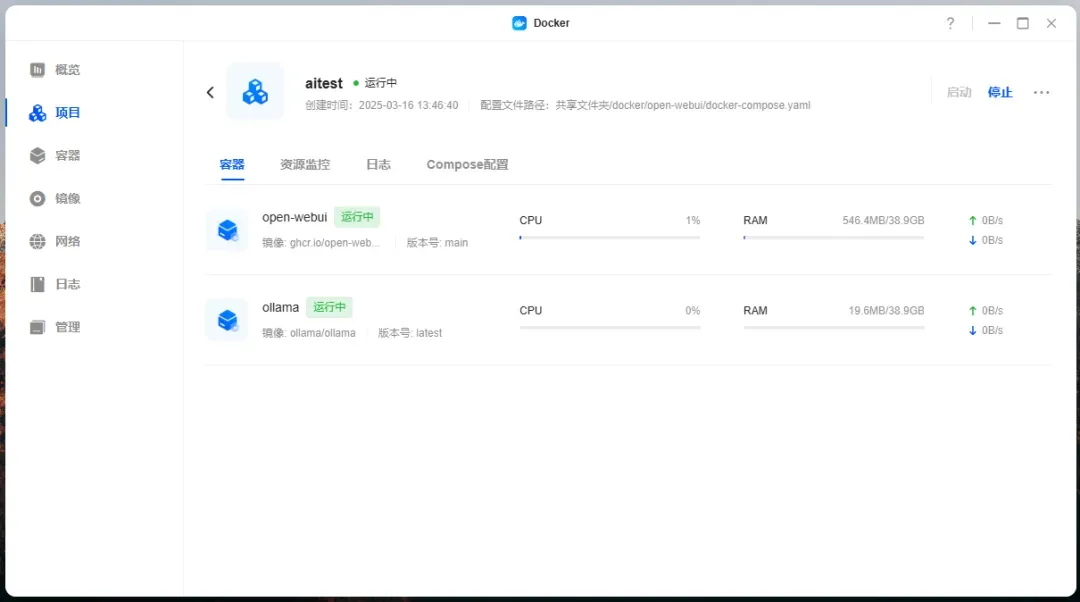The image size is (1080, 602).
Task: Click the Docker whale icon in title bar
Action: [519, 23]
